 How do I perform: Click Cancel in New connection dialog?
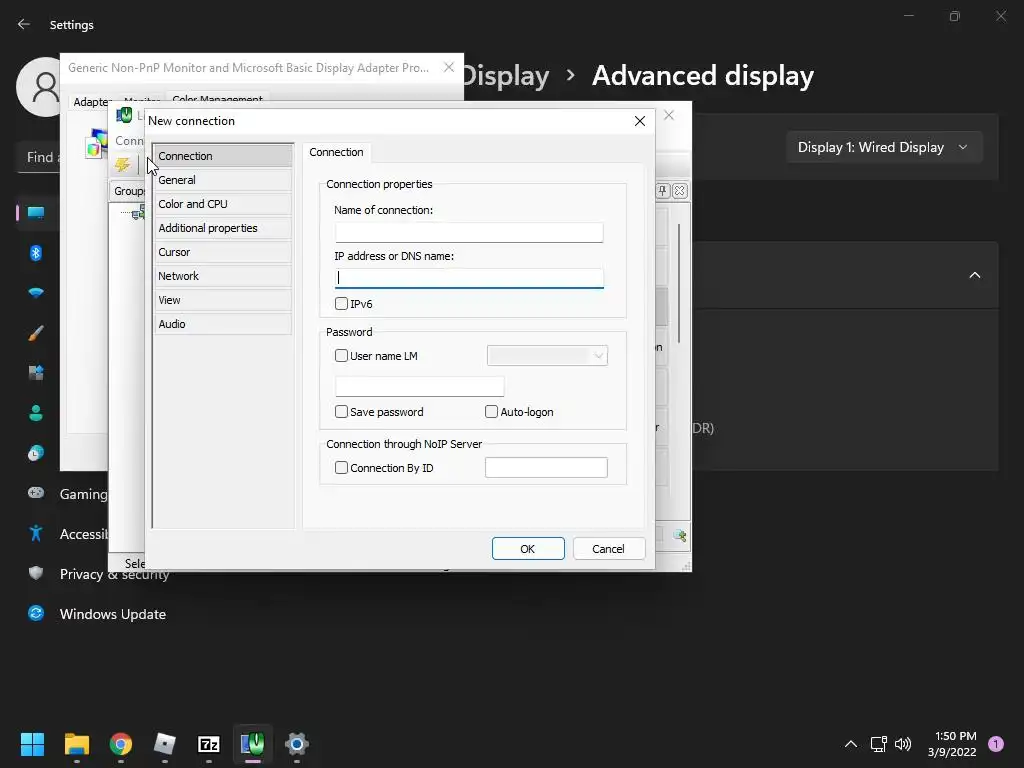click(x=609, y=549)
